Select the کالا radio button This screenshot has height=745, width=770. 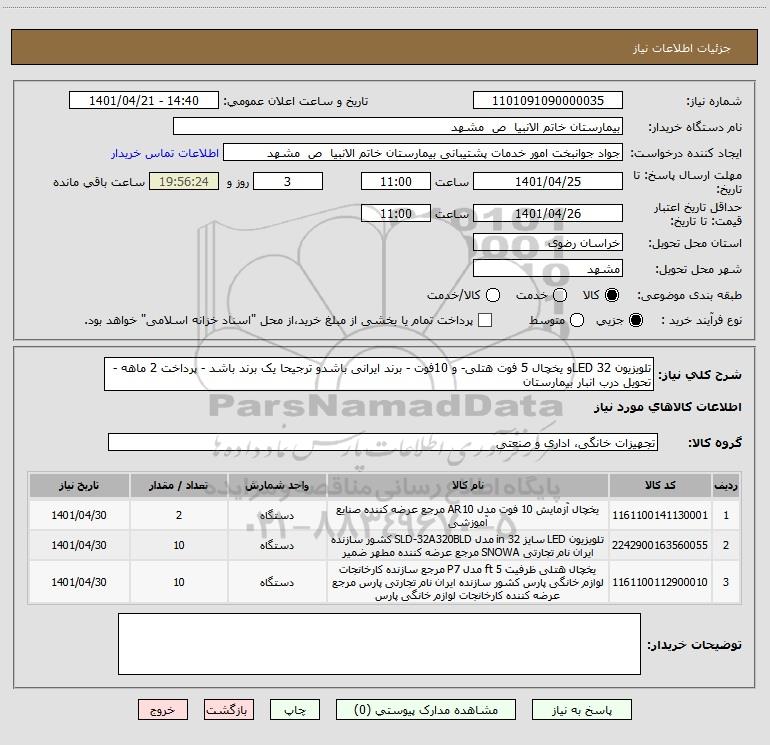[612, 295]
